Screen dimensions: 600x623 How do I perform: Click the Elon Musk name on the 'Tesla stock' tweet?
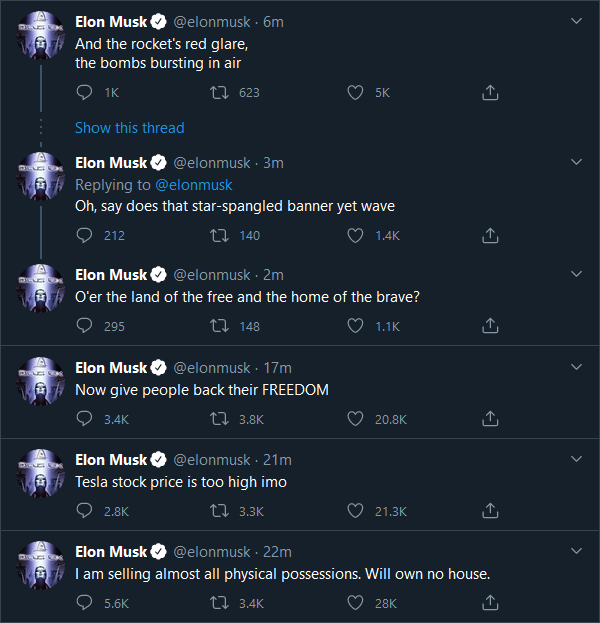110,459
